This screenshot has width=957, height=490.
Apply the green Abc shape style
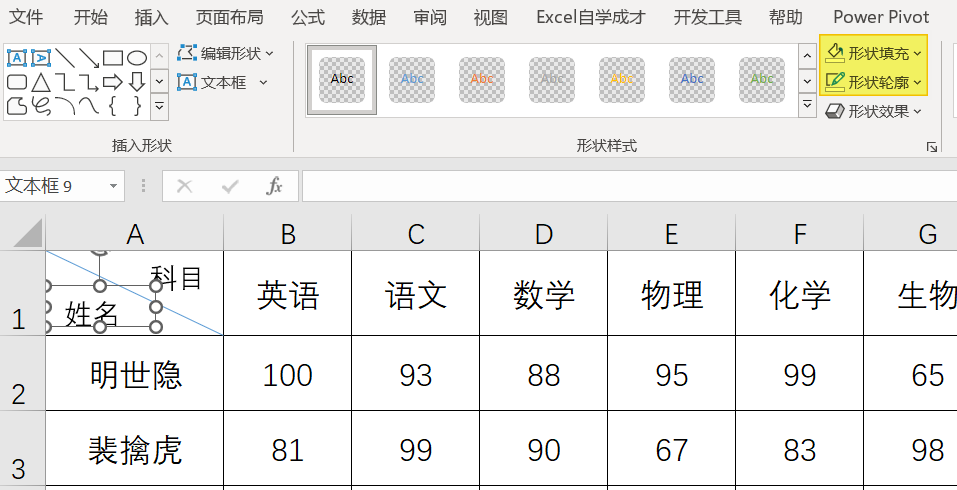tap(762, 79)
